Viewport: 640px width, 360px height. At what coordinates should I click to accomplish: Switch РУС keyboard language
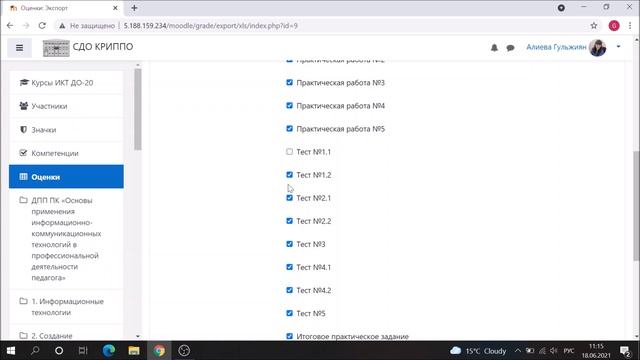(x=569, y=351)
